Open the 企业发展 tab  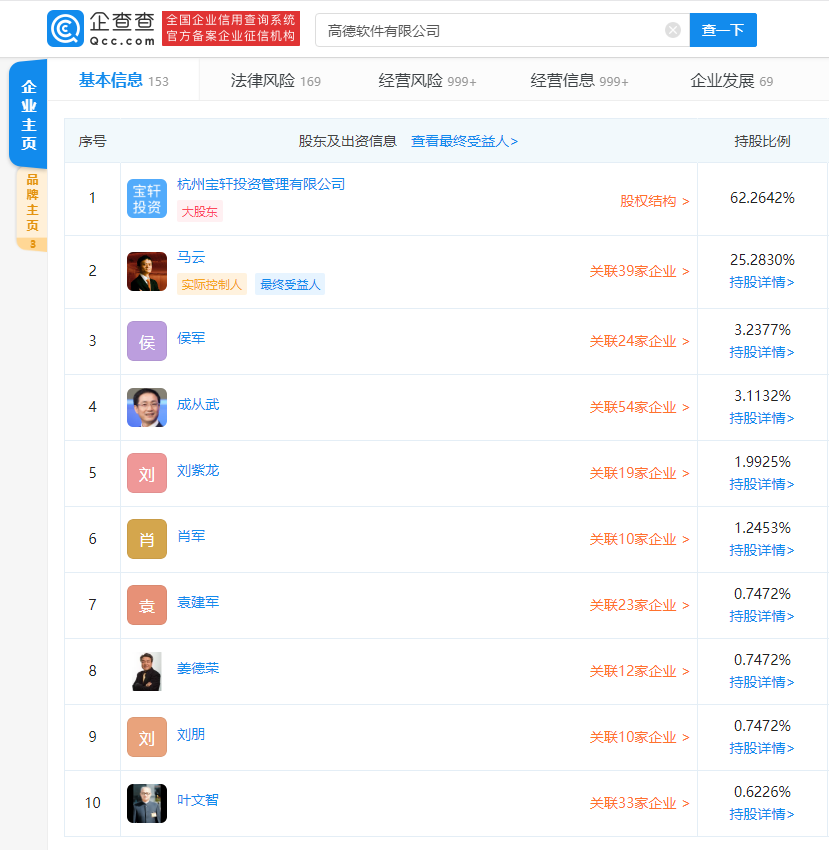point(731,81)
